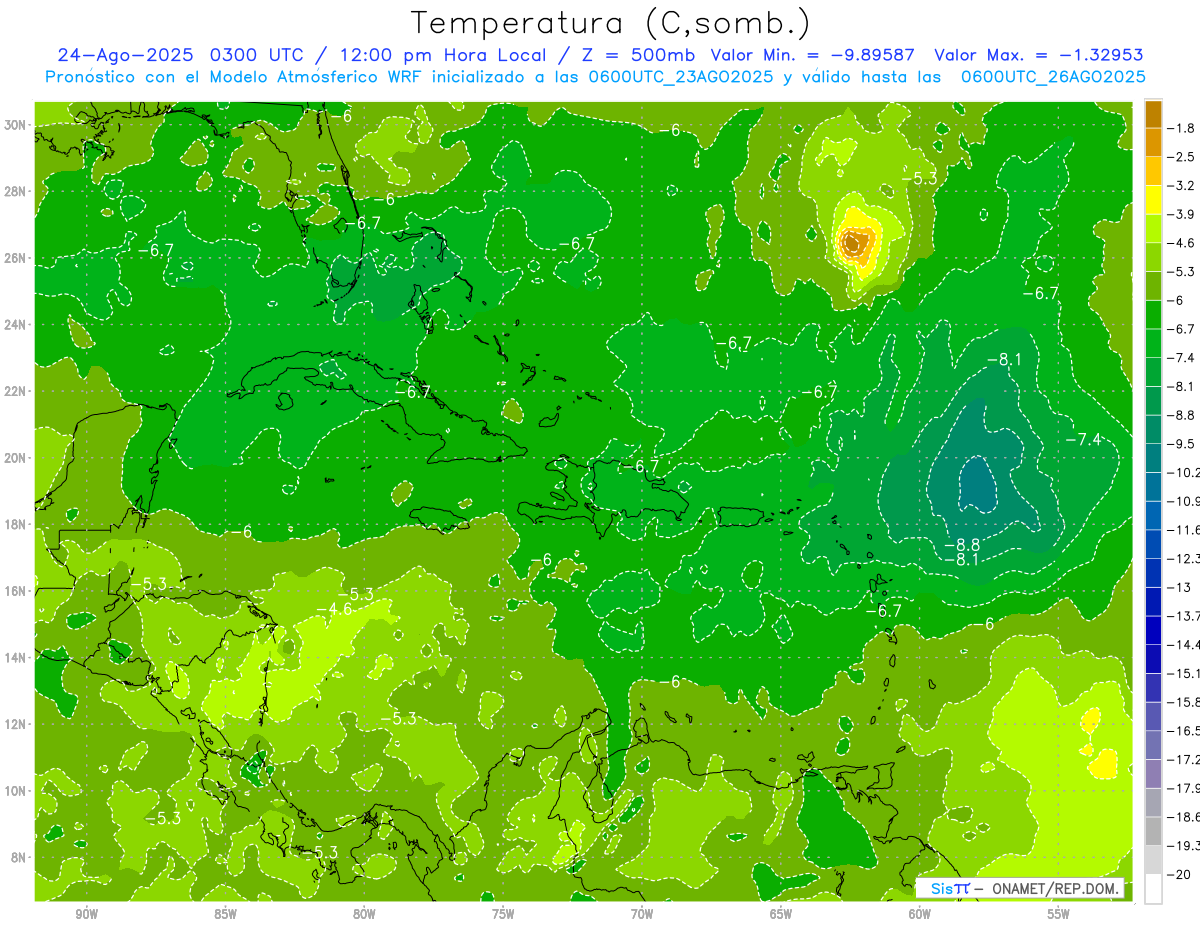Click the "-4.6" contour label over Central America

click(334, 609)
